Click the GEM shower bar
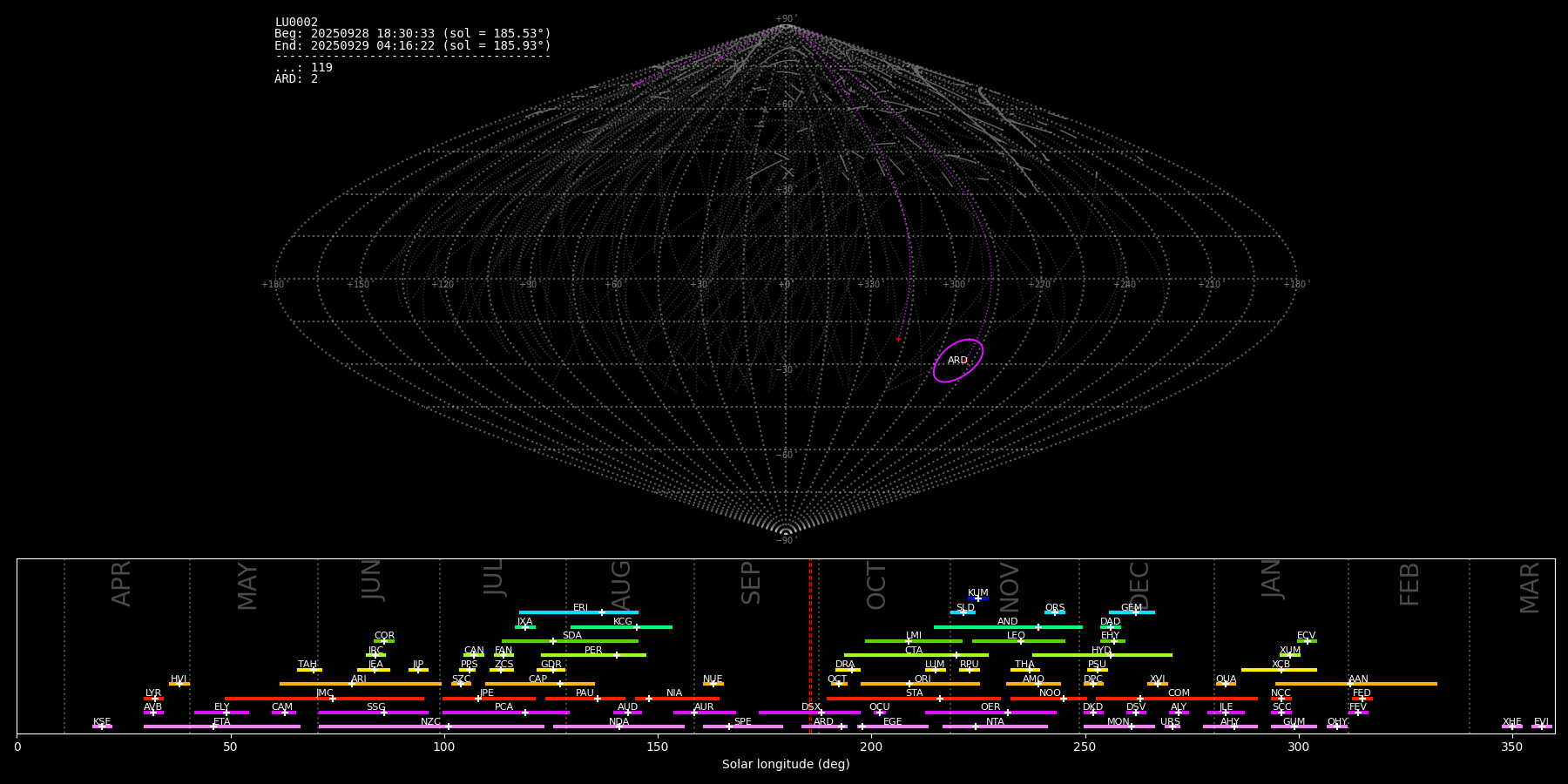 click(1132, 612)
